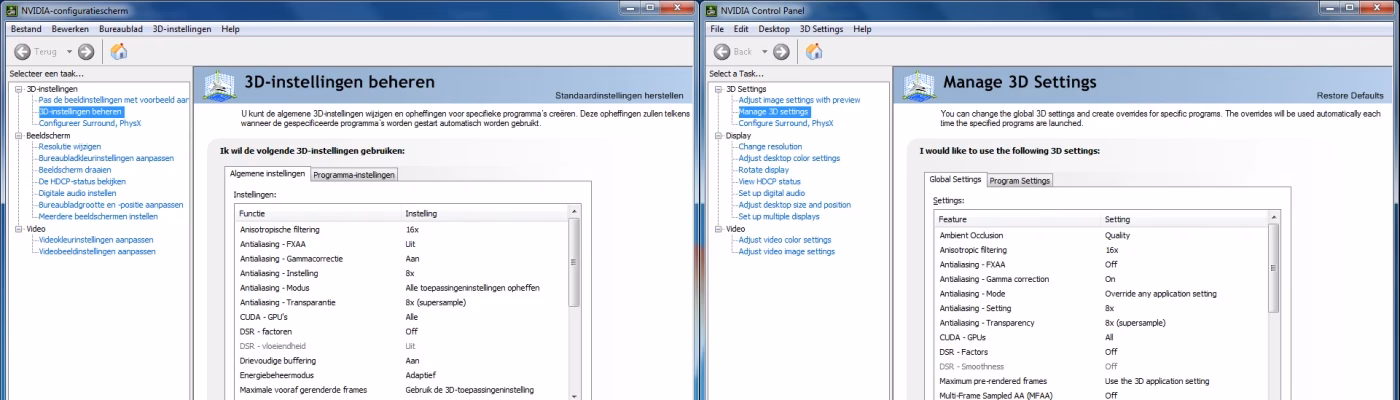Select Anisotropic filtering row
Screen dimensions: 1400x400
tap(1100, 250)
